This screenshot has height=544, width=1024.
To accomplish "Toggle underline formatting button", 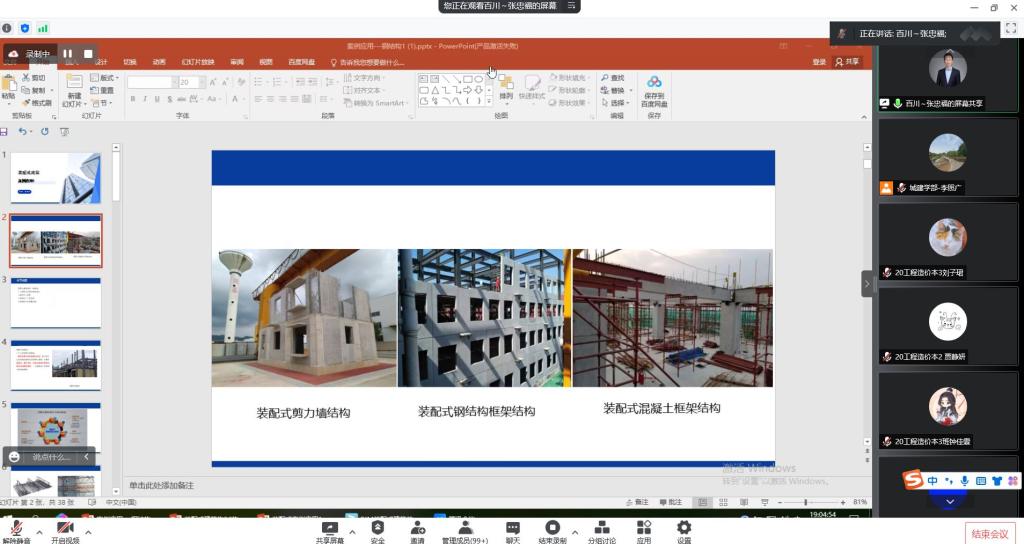I will (157, 99).
